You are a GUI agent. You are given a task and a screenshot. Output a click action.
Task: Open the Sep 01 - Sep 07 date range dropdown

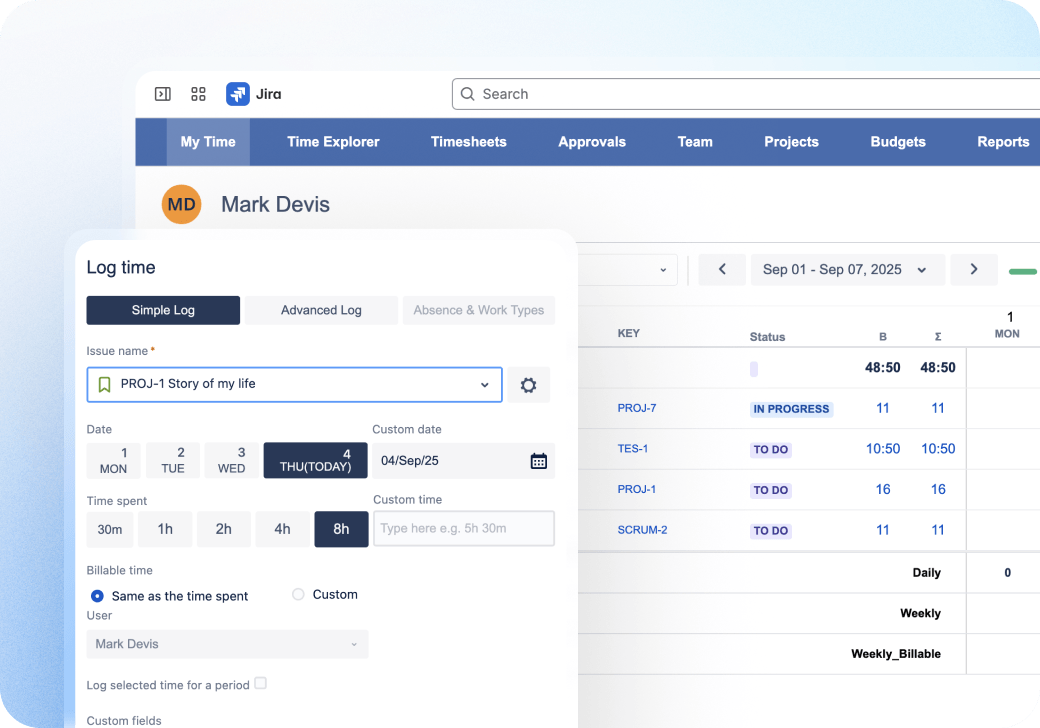click(847, 269)
